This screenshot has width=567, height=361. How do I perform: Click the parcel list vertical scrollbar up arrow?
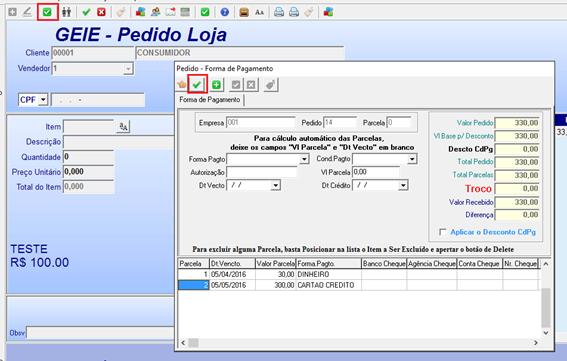[546, 264]
